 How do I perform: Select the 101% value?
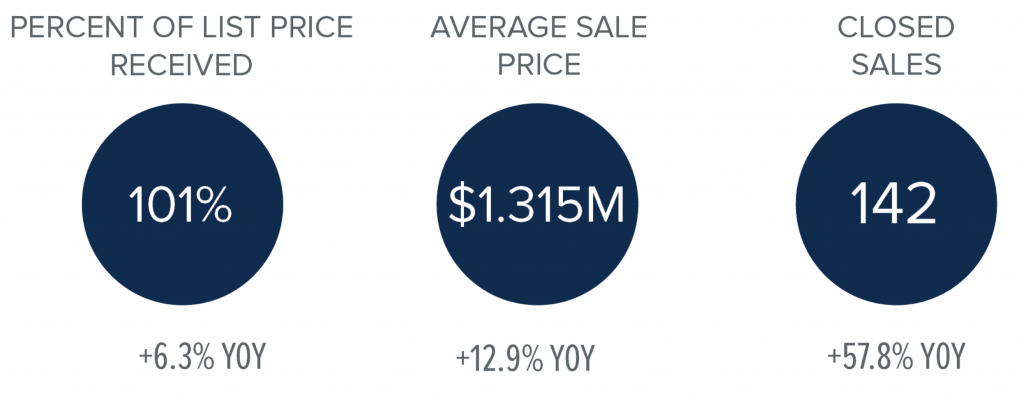[180, 204]
